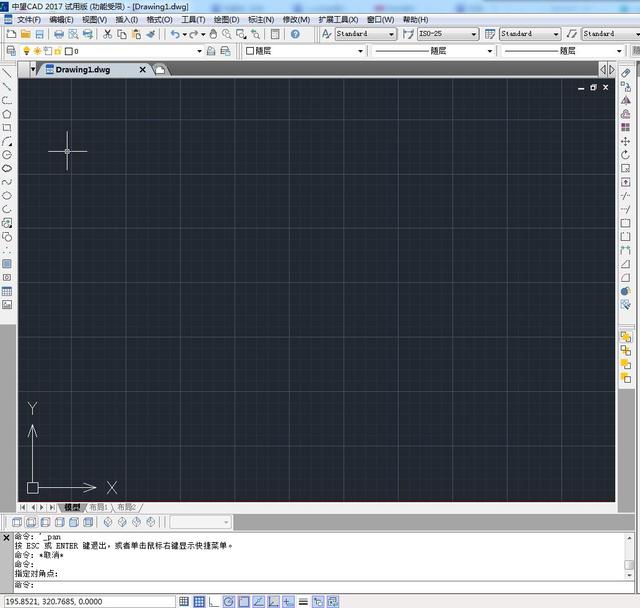
Task: Click the Open folder icon
Action: pyautogui.click(x=26, y=34)
